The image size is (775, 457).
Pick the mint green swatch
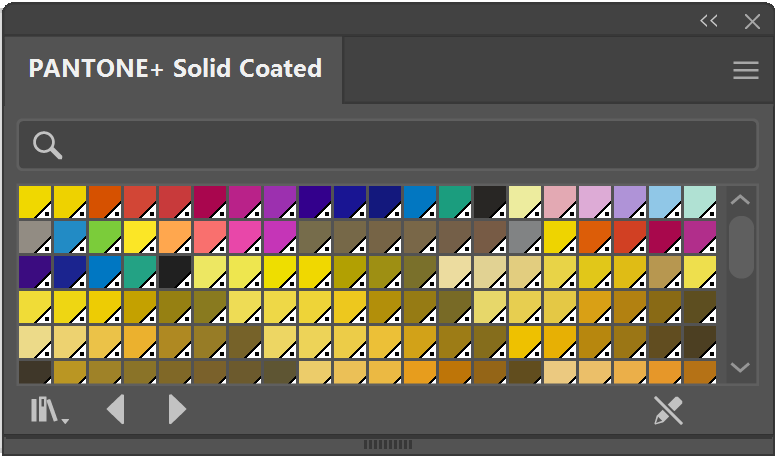click(x=700, y=202)
